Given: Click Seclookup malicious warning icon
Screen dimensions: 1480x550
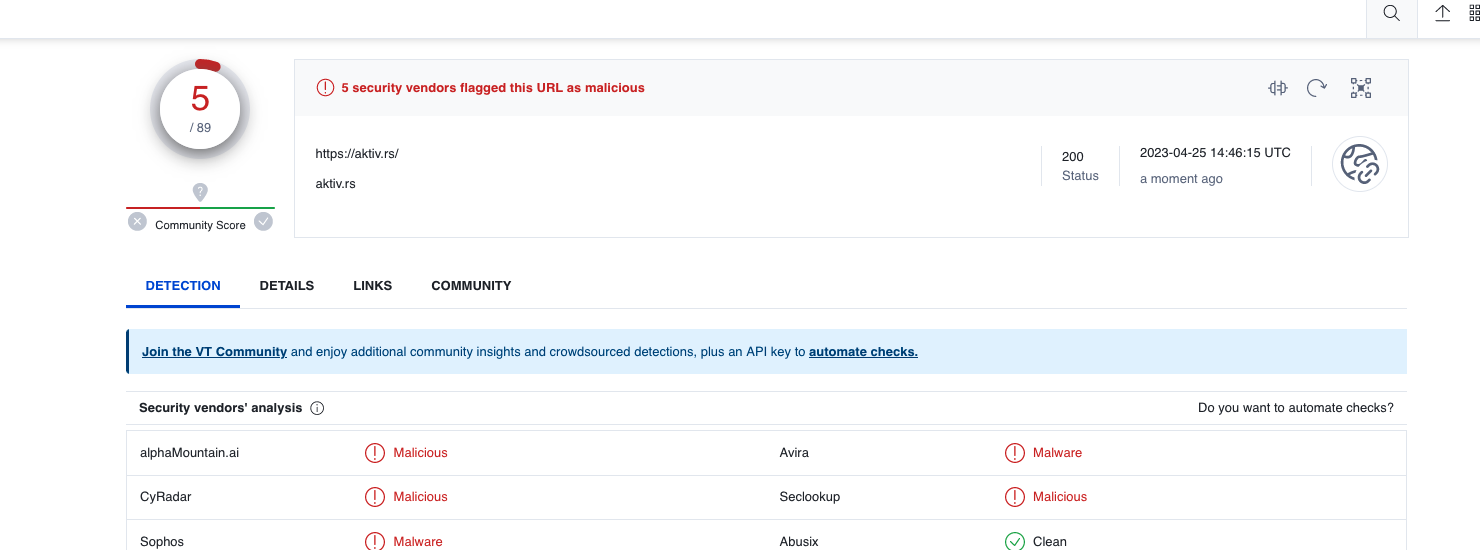Looking at the screenshot, I should click(1015, 497).
